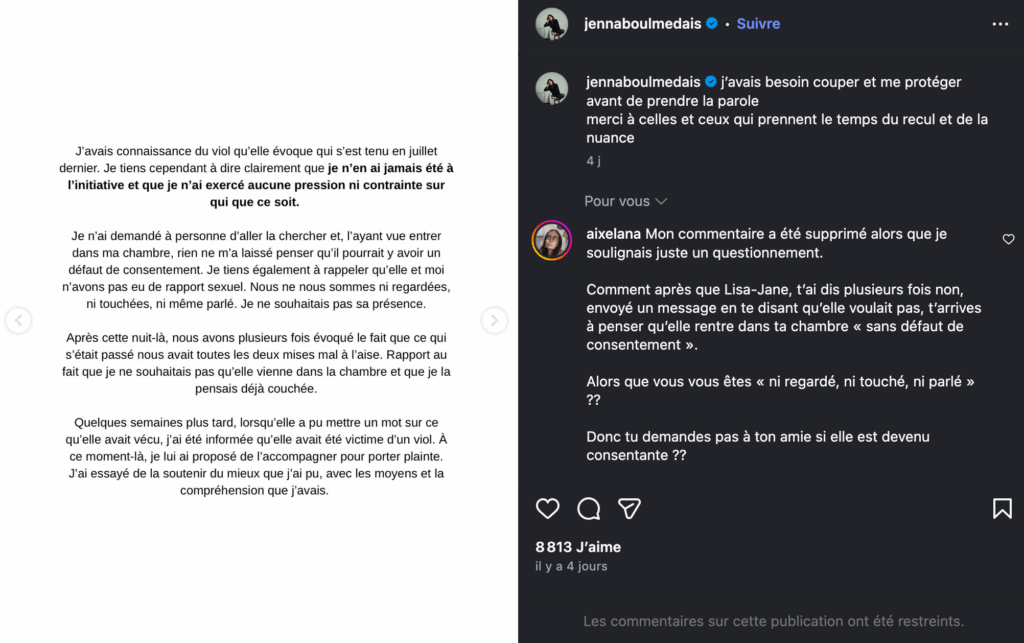The width and height of the screenshot is (1024, 643).
Task: Go to the next carousel slide
Action: click(495, 320)
